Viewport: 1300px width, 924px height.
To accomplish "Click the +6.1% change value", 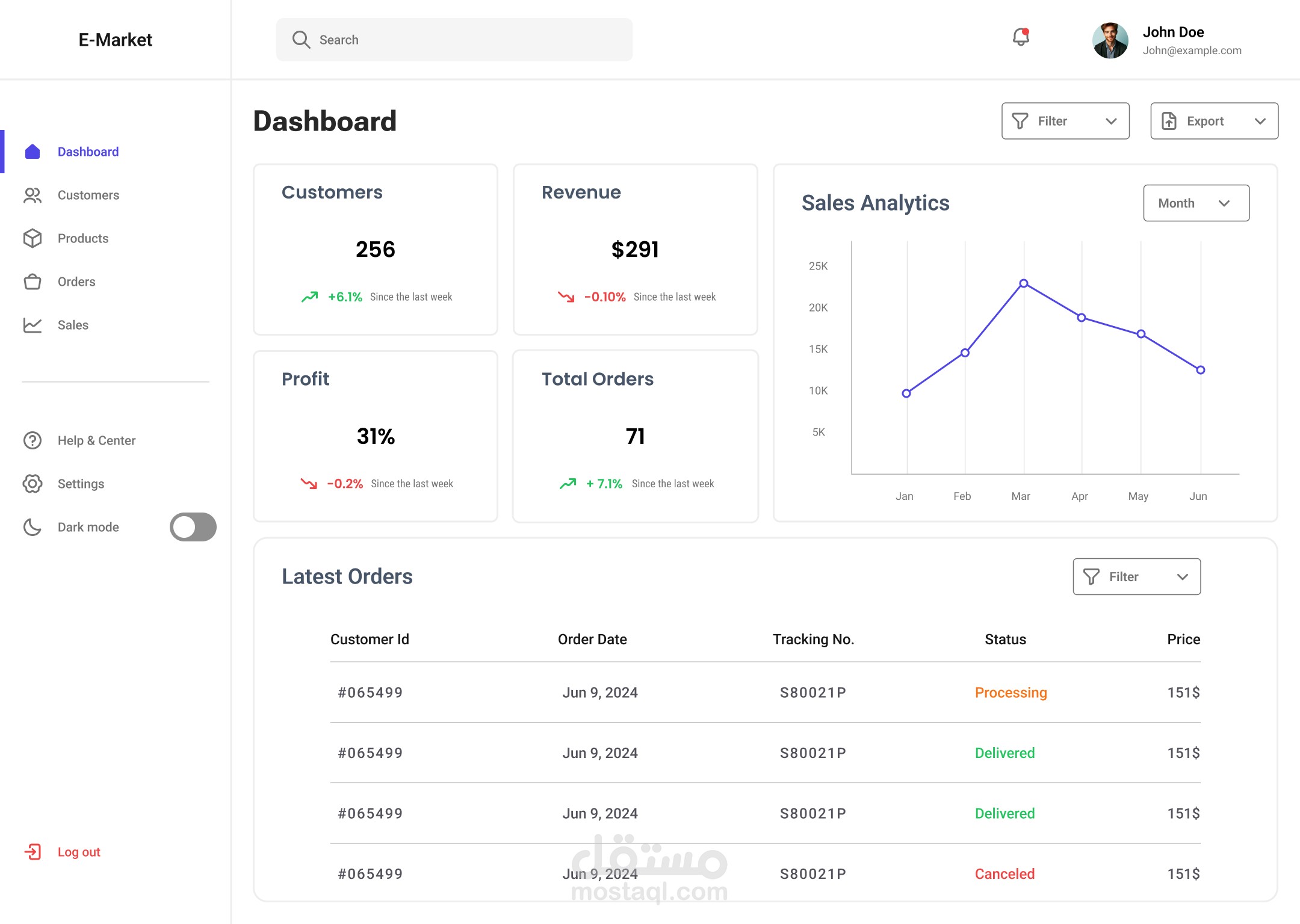I will [345, 297].
